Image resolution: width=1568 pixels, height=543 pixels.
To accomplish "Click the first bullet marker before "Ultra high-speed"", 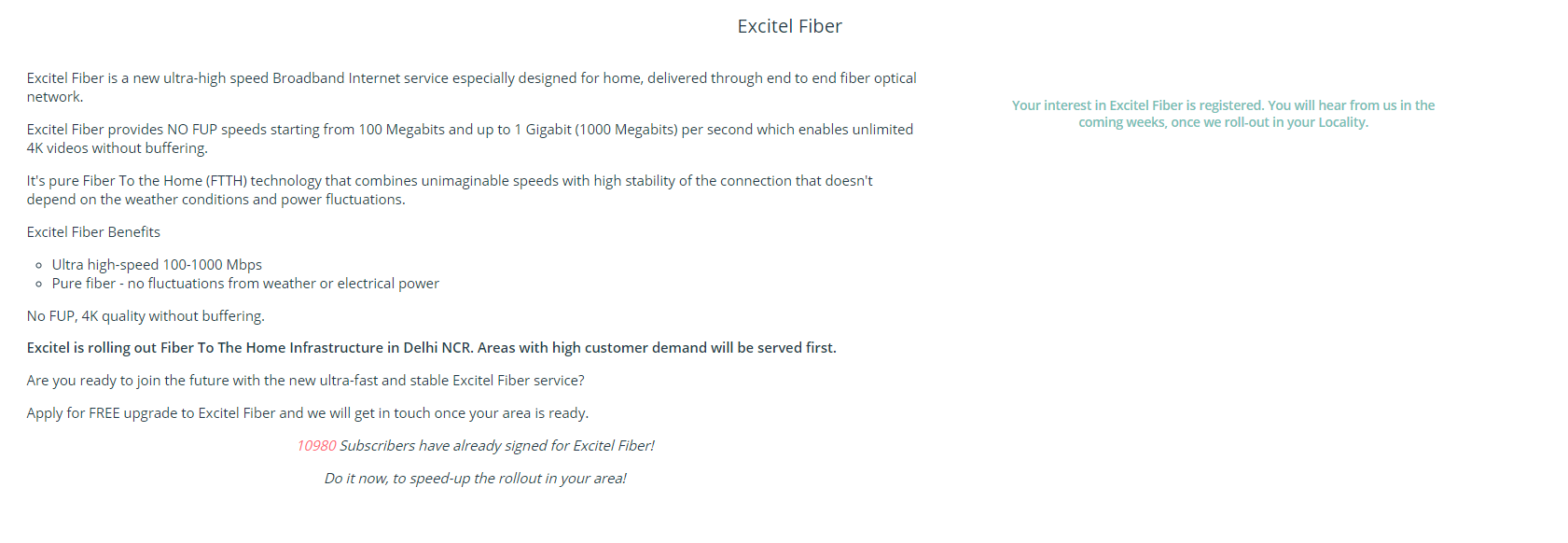I will 39,266.
